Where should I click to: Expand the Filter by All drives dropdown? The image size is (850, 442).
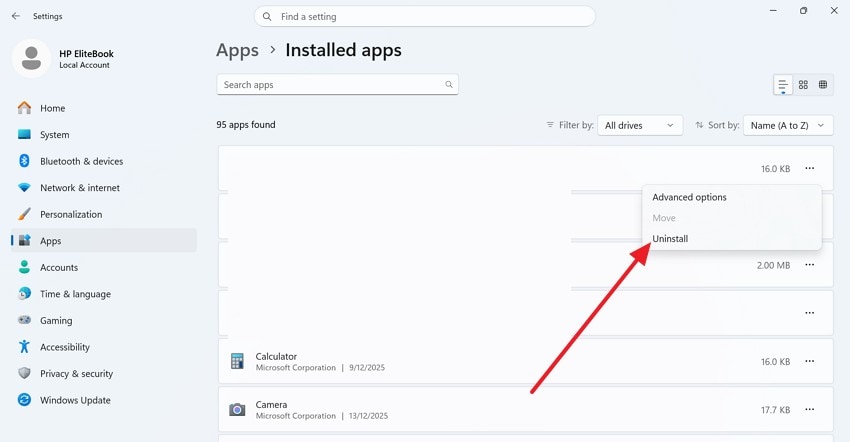pos(640,125)
